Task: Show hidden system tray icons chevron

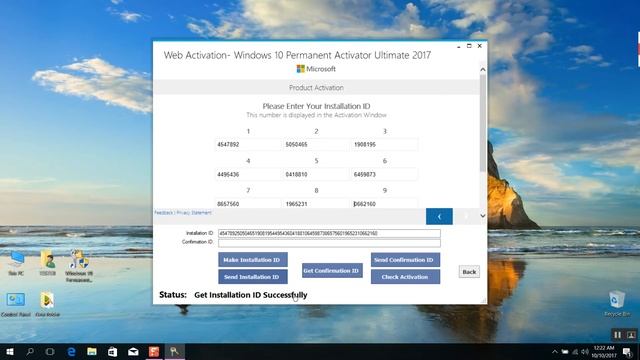Action: [x=554, y=351]
